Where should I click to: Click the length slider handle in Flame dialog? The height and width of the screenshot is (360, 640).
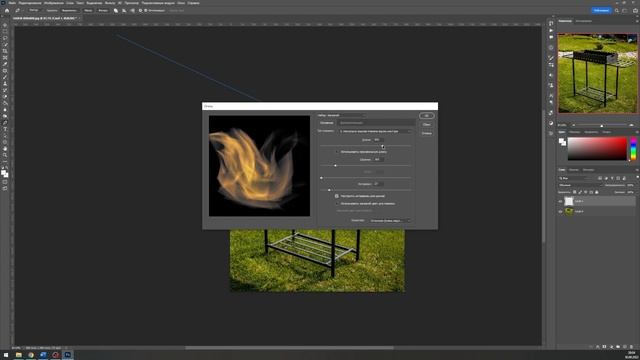tap(382, 146)
